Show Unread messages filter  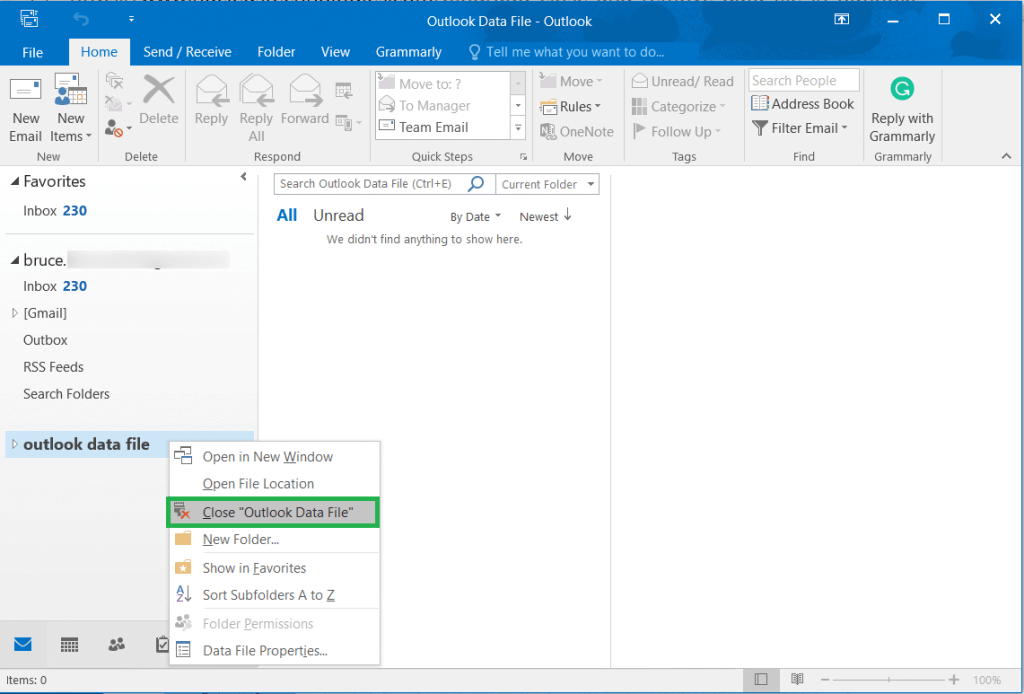338,215
